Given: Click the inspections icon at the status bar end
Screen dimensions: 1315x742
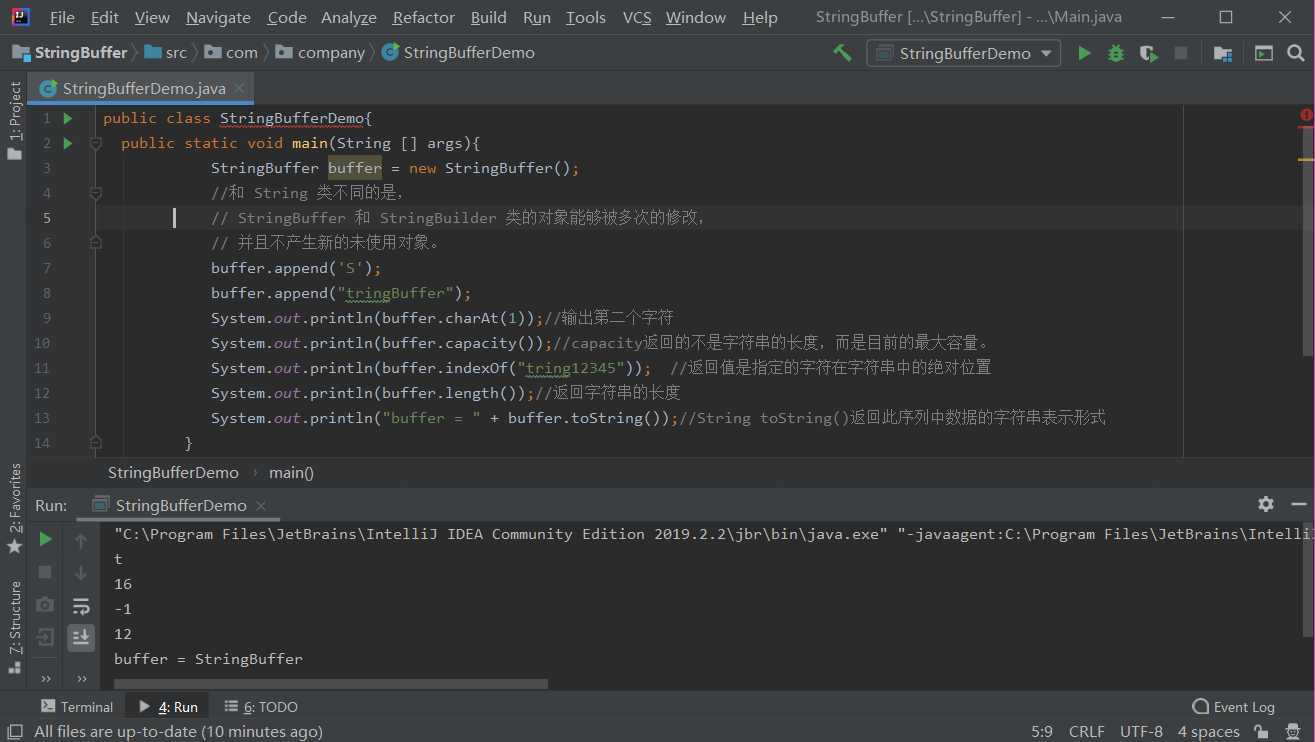Looking at the screenshot, I should coord(1292,732).
